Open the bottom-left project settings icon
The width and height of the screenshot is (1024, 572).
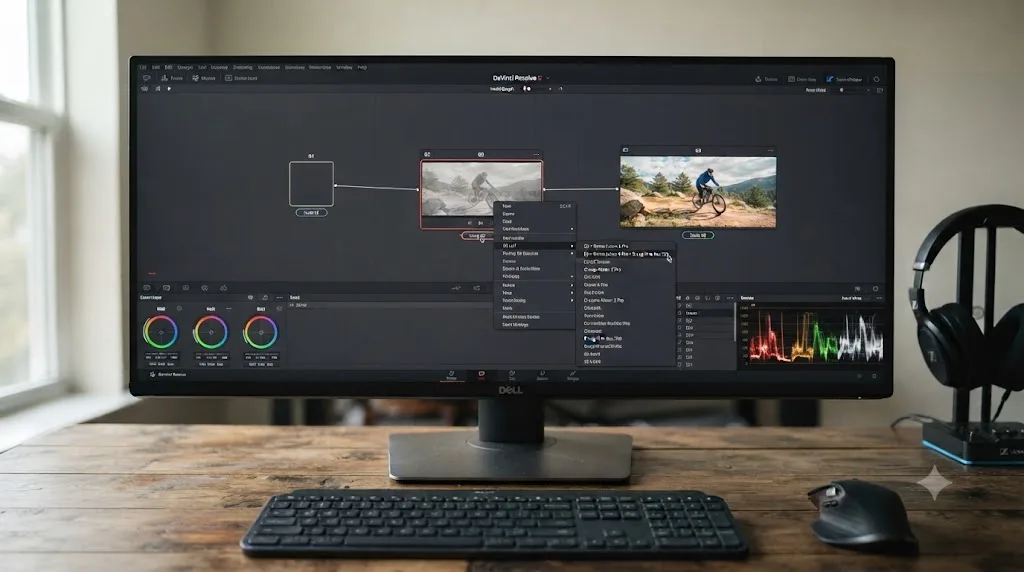tap(152, 374)
